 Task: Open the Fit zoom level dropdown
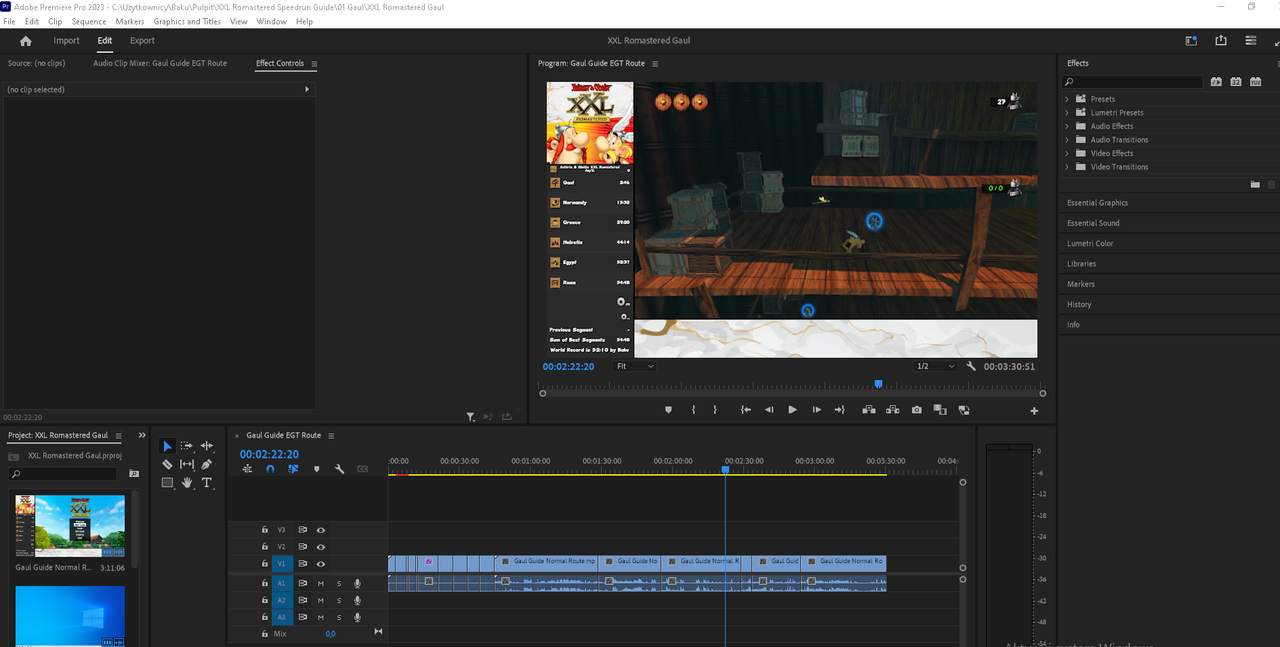[x=635, y=366]
